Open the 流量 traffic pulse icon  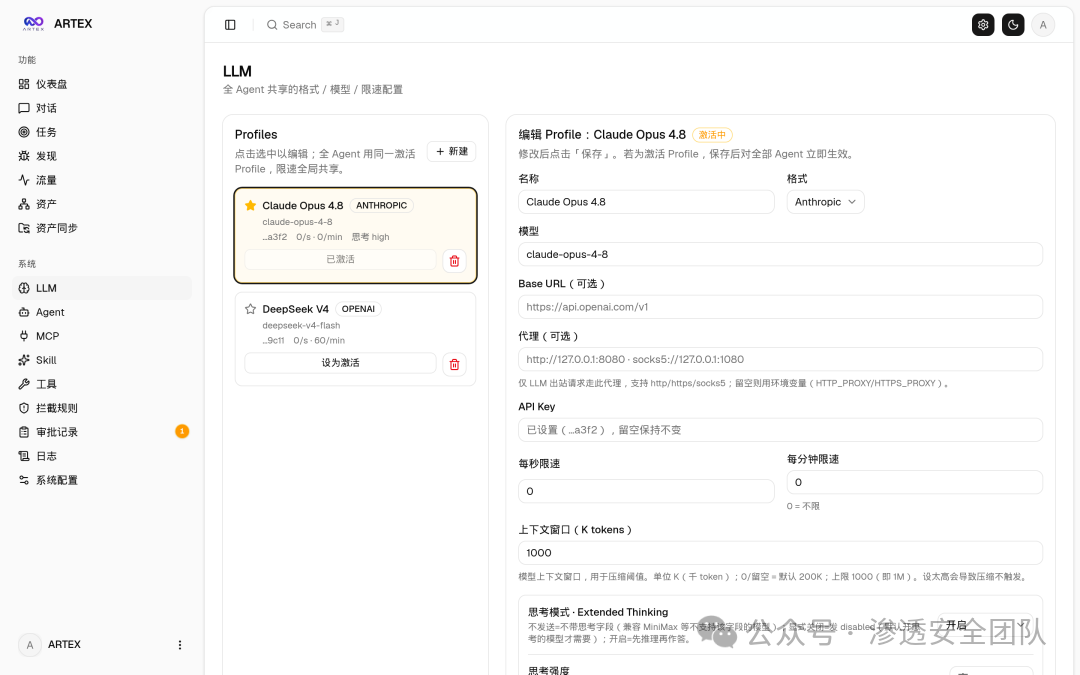[x=24, y=180]
